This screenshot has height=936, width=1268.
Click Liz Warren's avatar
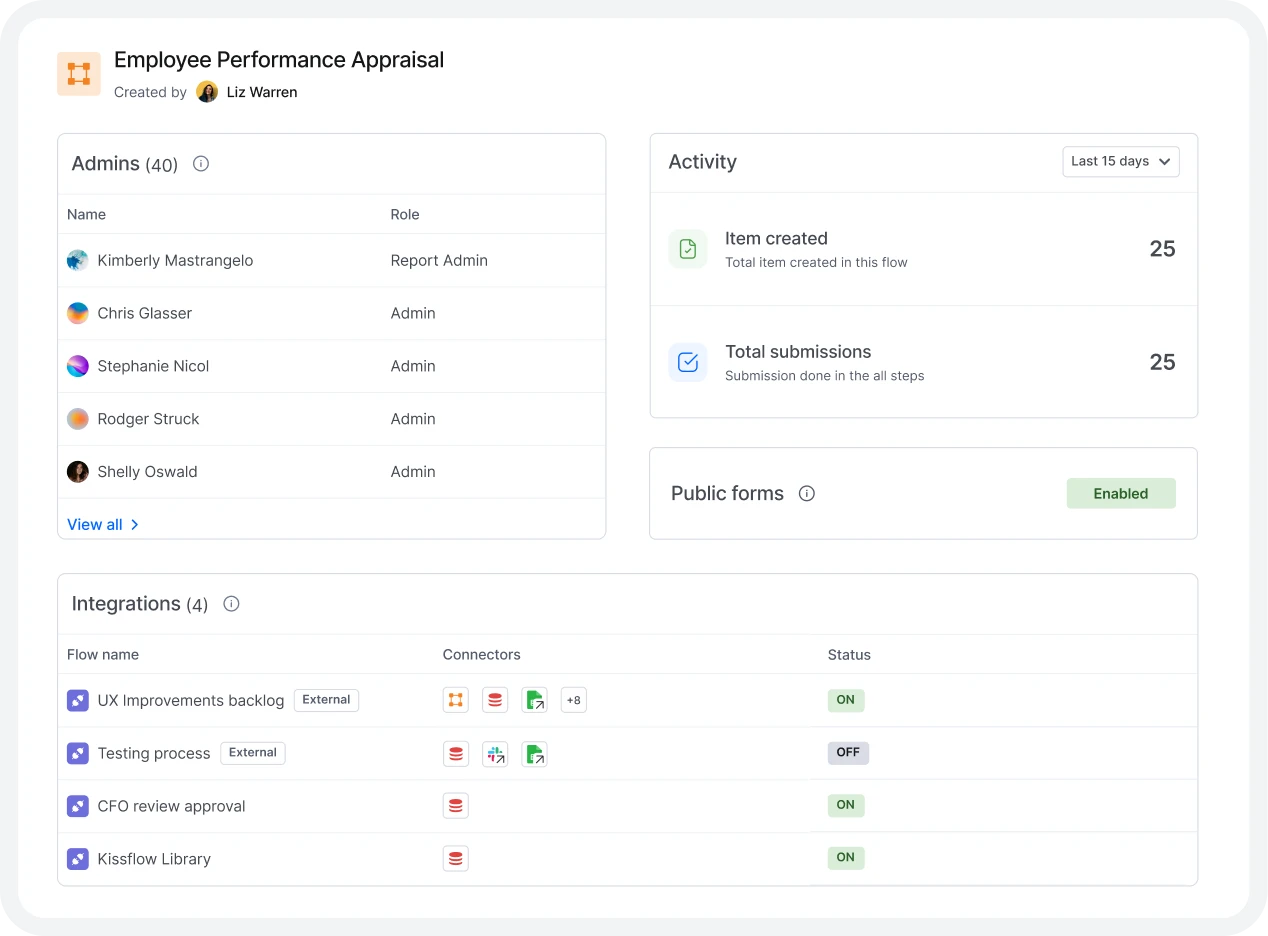point(207,92)
